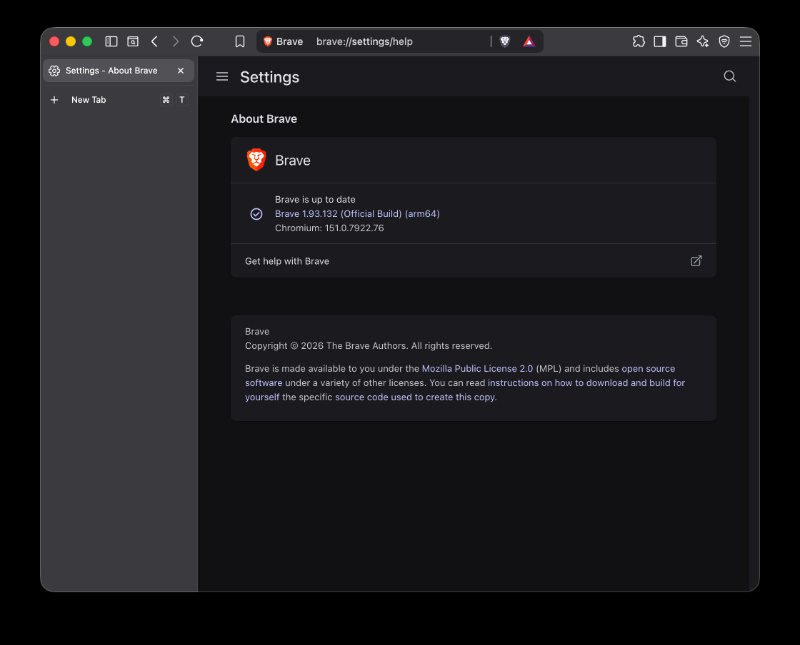Image resolution: width=800 pixels, height=645 pixels.
Task: Click the Brave is up to date text
Action: (x=315, y=200)
